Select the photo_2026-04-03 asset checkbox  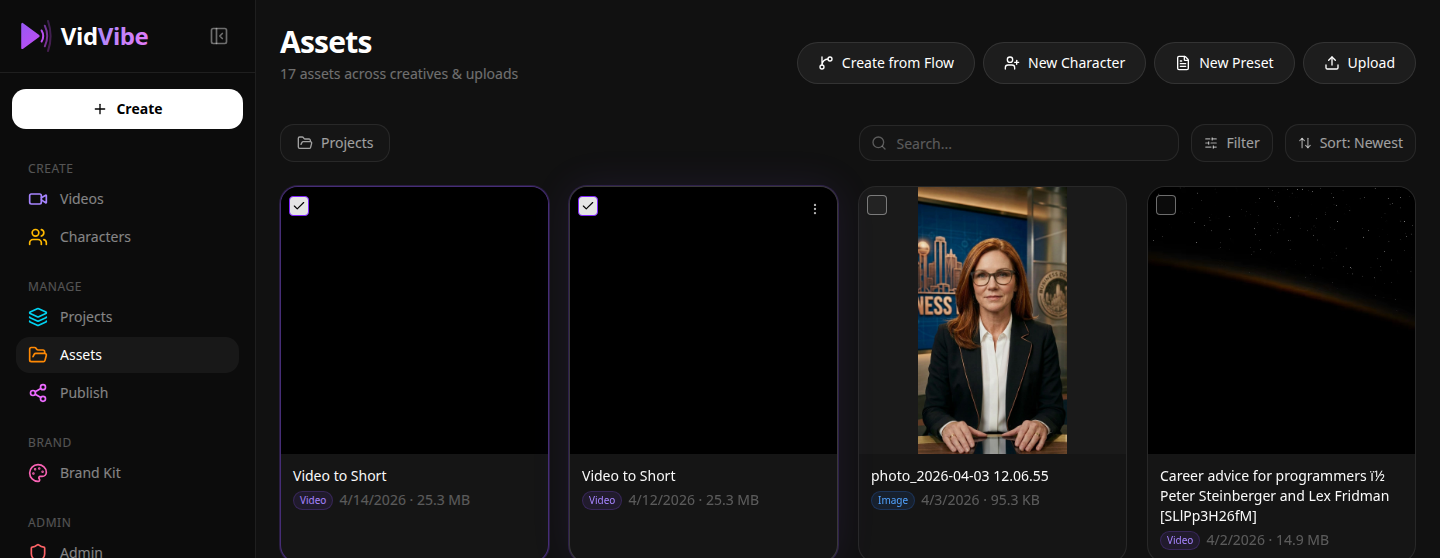point(877,205)
